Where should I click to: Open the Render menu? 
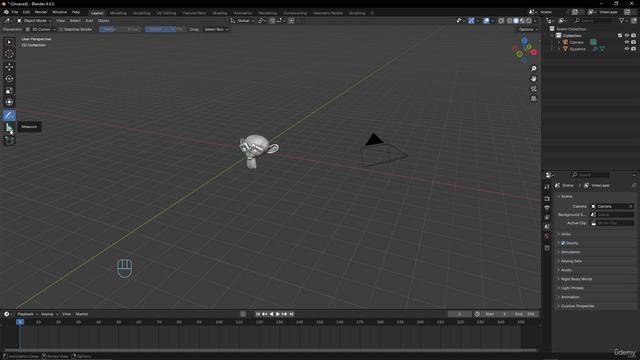(41, 12)
